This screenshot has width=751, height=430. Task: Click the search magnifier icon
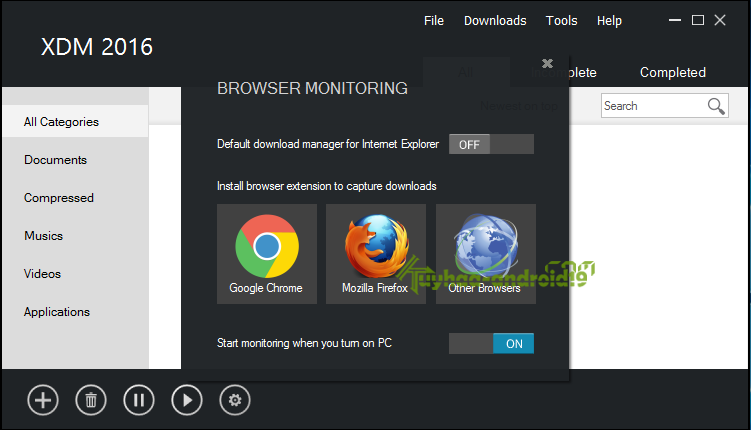716,106
